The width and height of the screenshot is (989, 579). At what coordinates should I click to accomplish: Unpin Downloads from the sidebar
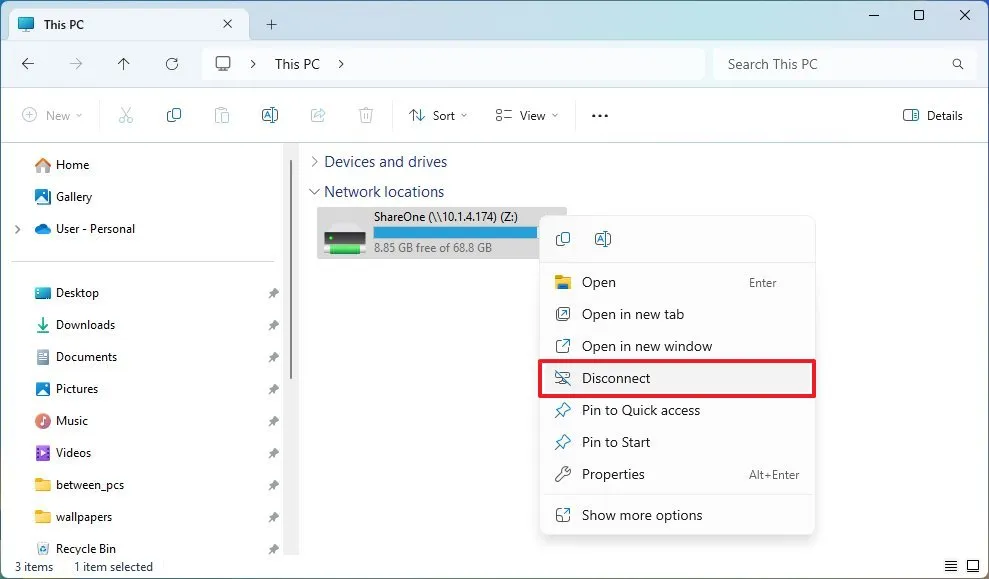273,325
